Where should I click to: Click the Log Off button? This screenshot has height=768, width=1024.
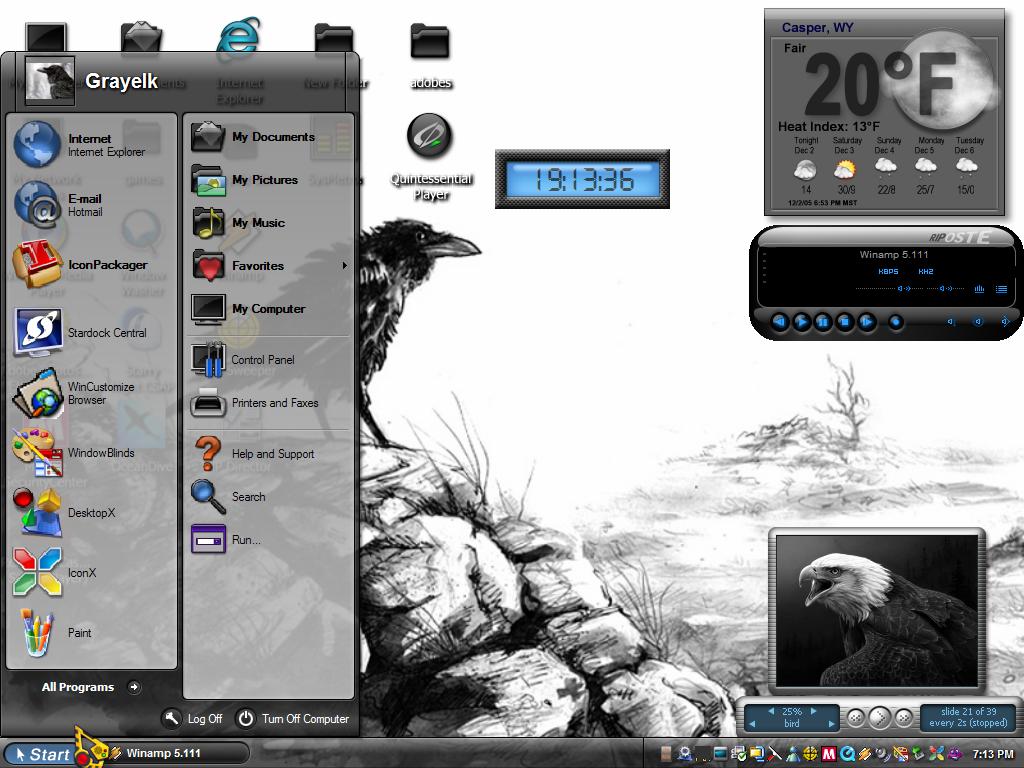pos(193,718)
